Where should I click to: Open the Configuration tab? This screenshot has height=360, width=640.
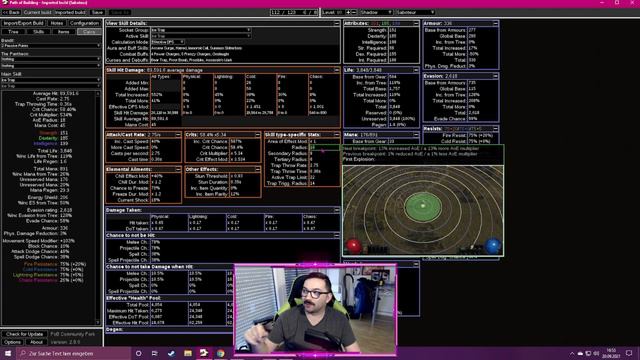pyautogui.click(x=84, y=23)
